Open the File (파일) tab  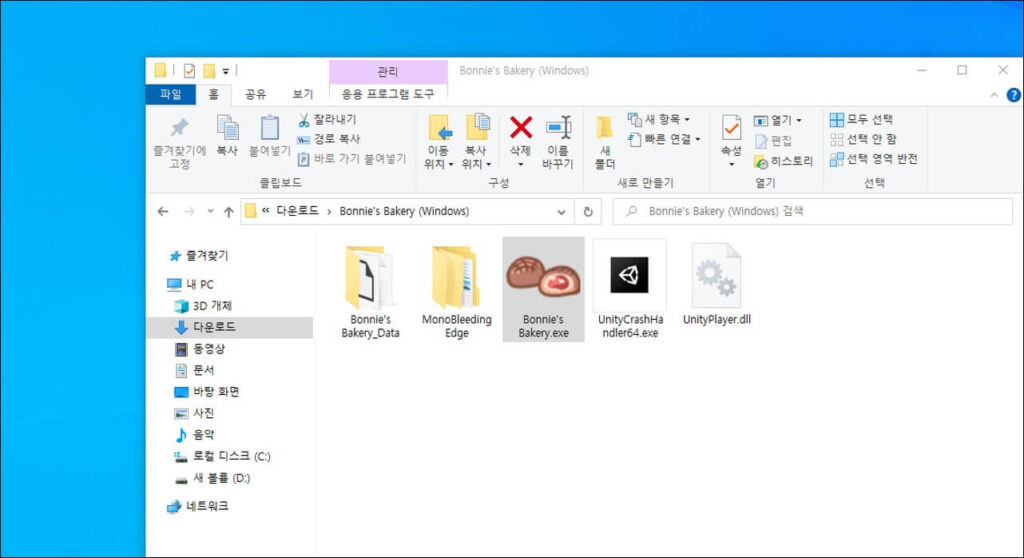[x=170, y=94]
